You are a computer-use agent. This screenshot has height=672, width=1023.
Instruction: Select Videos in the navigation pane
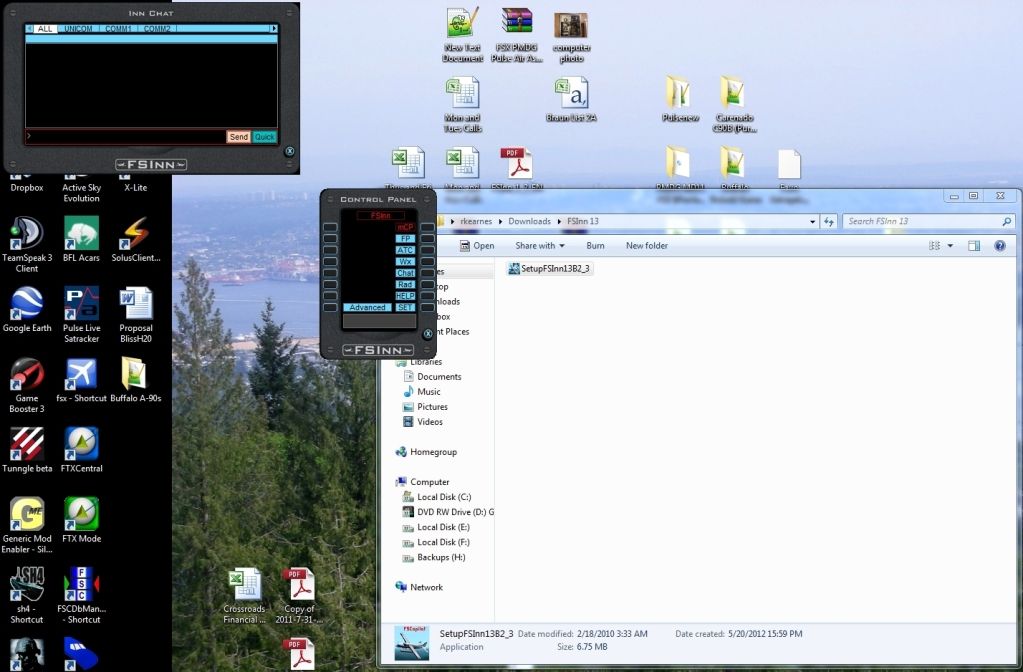[423, 421]
